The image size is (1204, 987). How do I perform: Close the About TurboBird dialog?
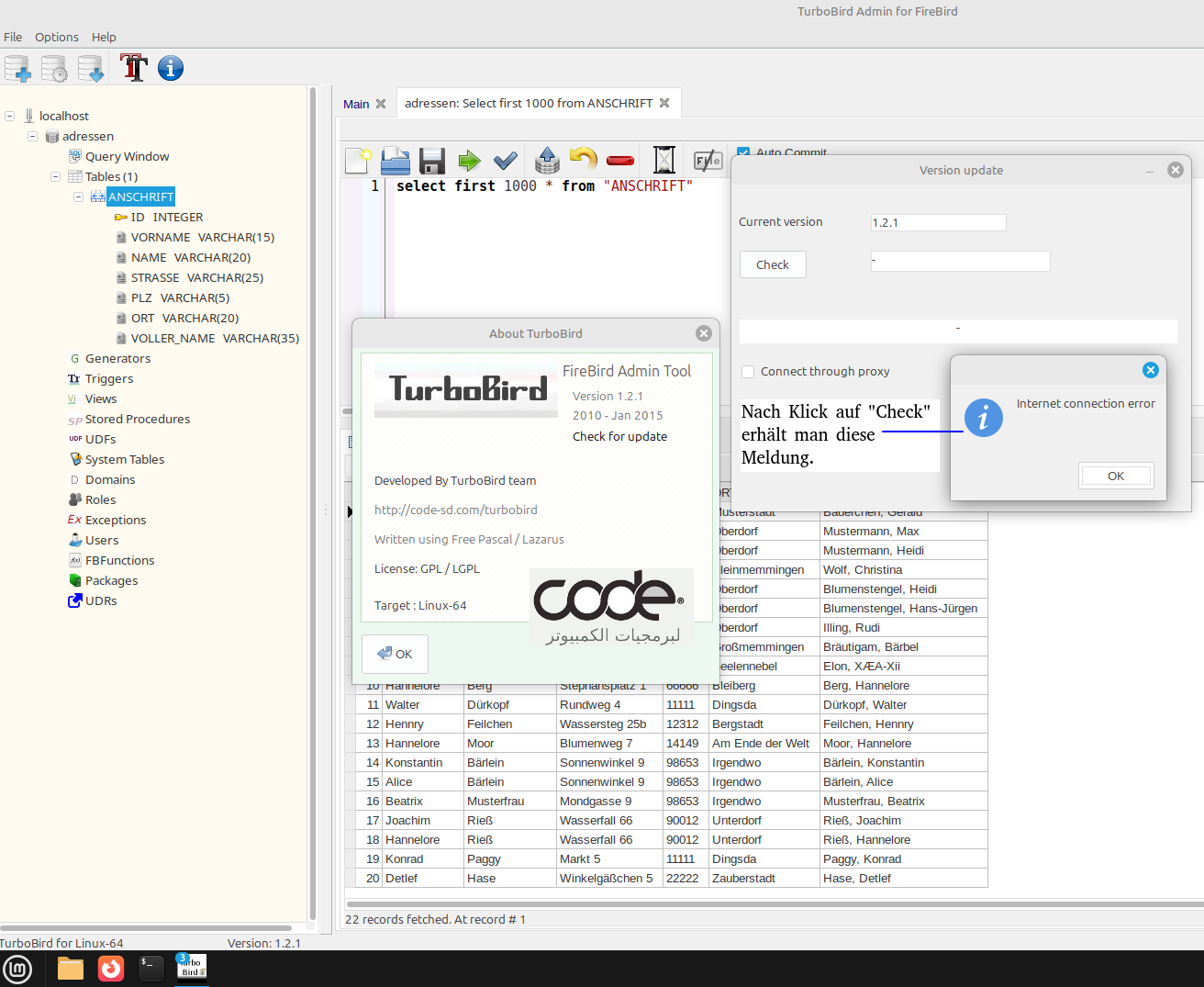point(704,333)
